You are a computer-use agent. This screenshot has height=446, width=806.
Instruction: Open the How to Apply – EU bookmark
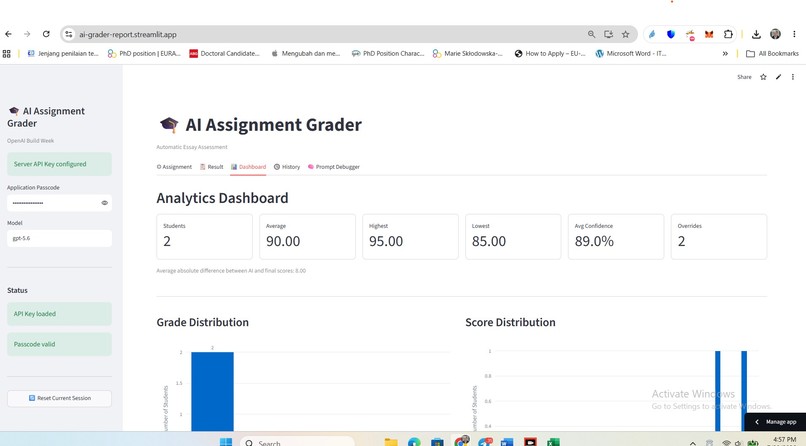(x=549, y=53)
